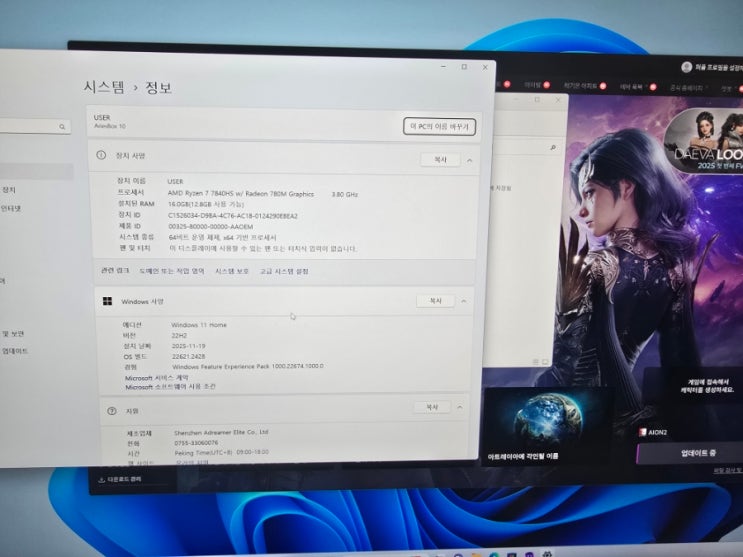Click the Settings sidebar search field

pyautogui.click(x=35, y=127)
